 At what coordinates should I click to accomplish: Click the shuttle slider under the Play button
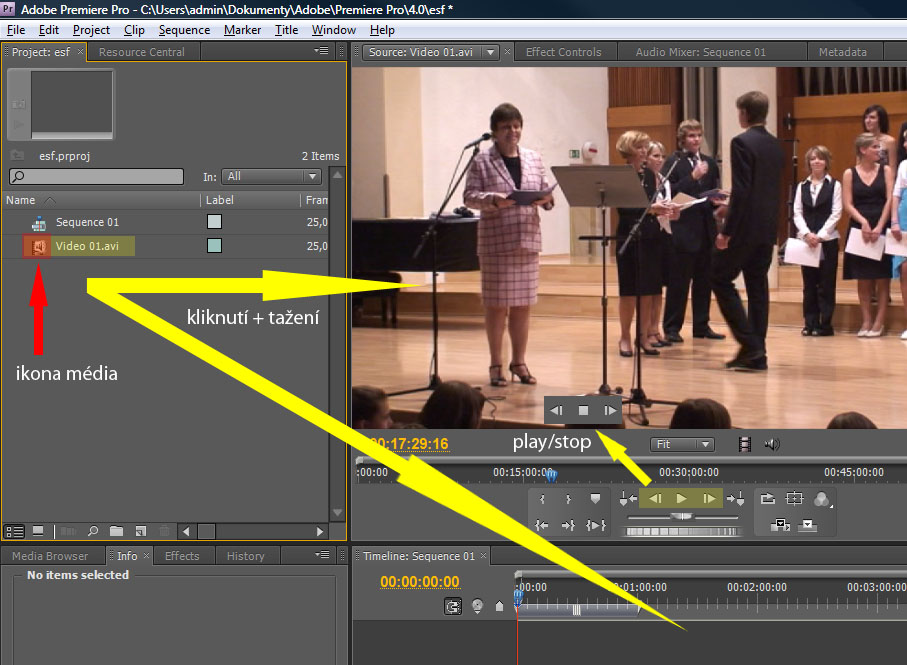pyautogui.click(x=681, y=517)
